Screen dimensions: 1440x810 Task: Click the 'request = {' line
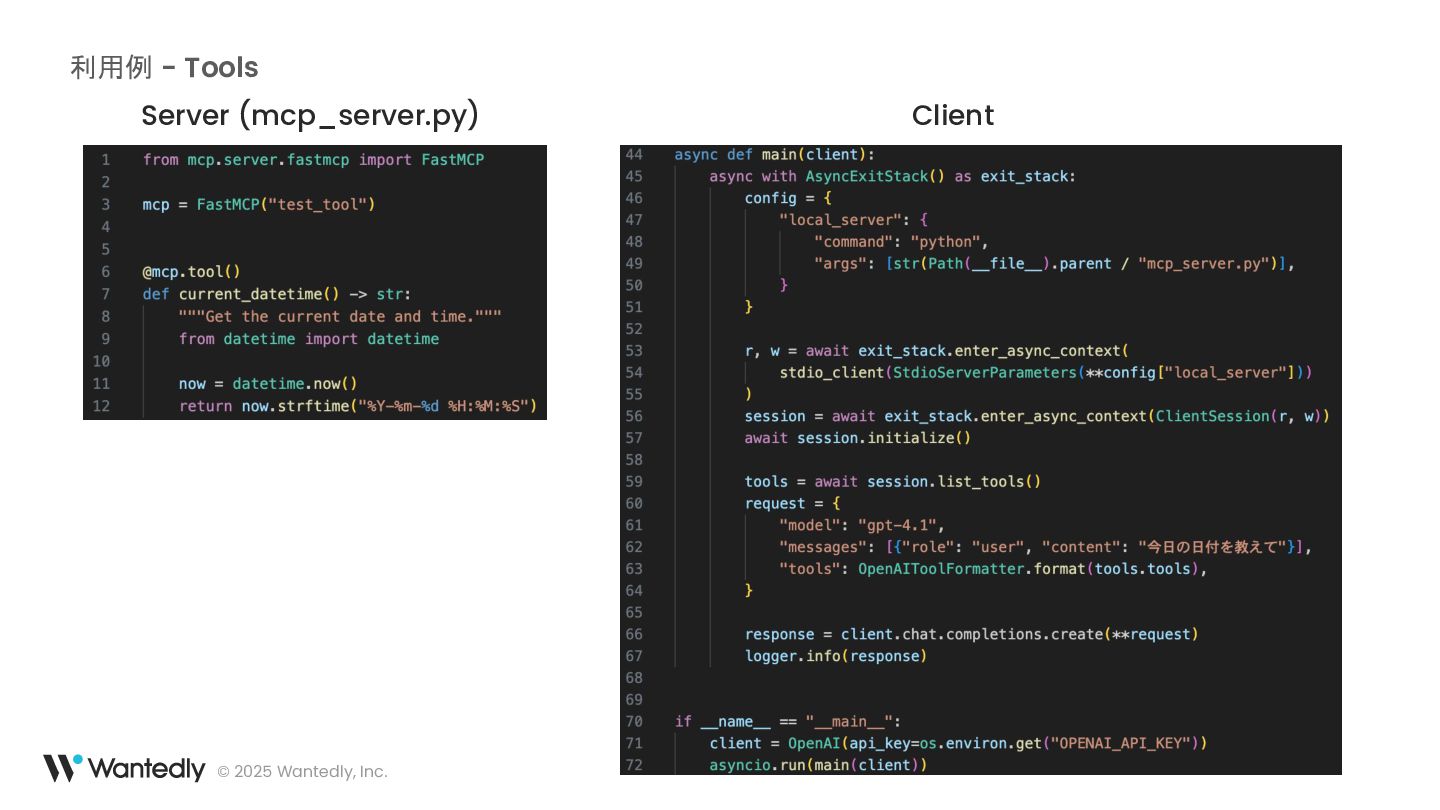[x=792, y=504]
